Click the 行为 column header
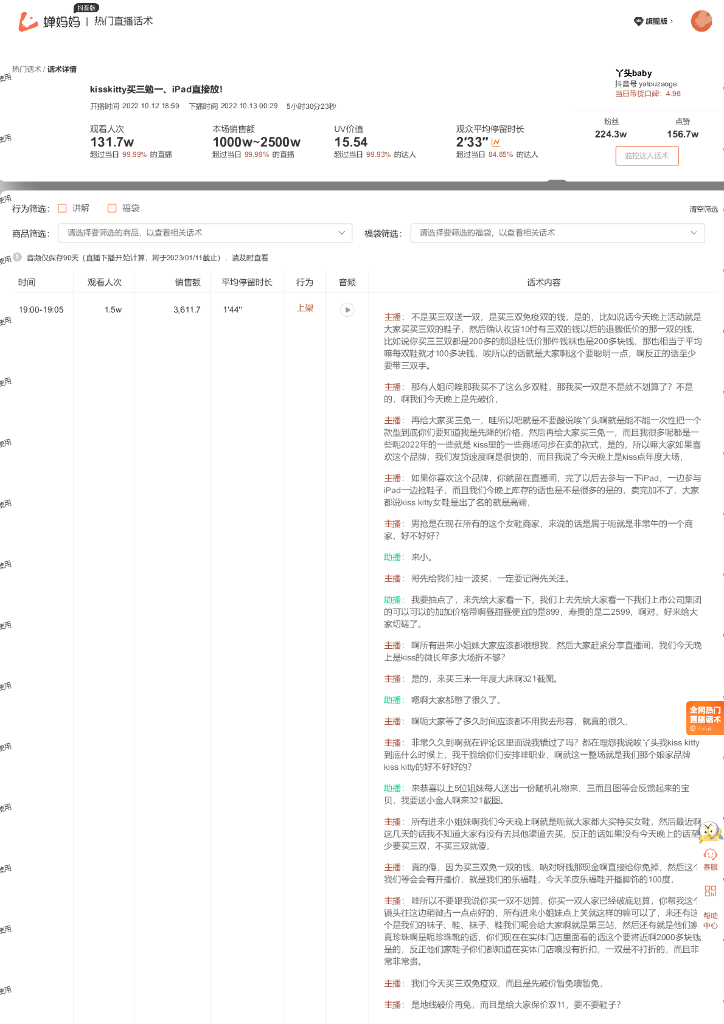 [305, 282]
